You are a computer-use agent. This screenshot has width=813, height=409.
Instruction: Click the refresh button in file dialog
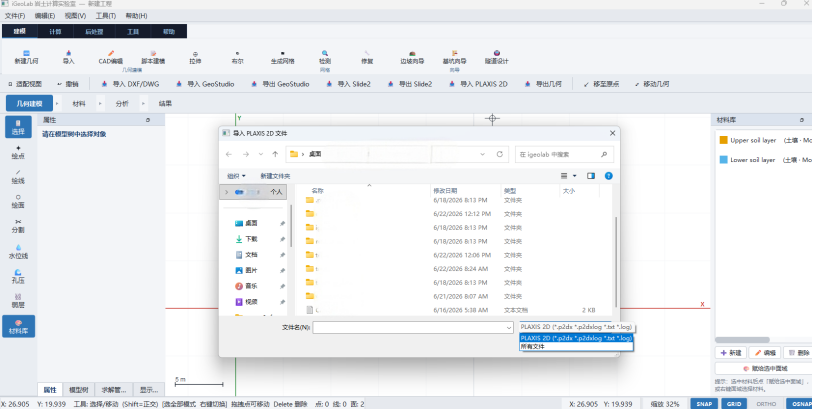[x=500, y=154]
